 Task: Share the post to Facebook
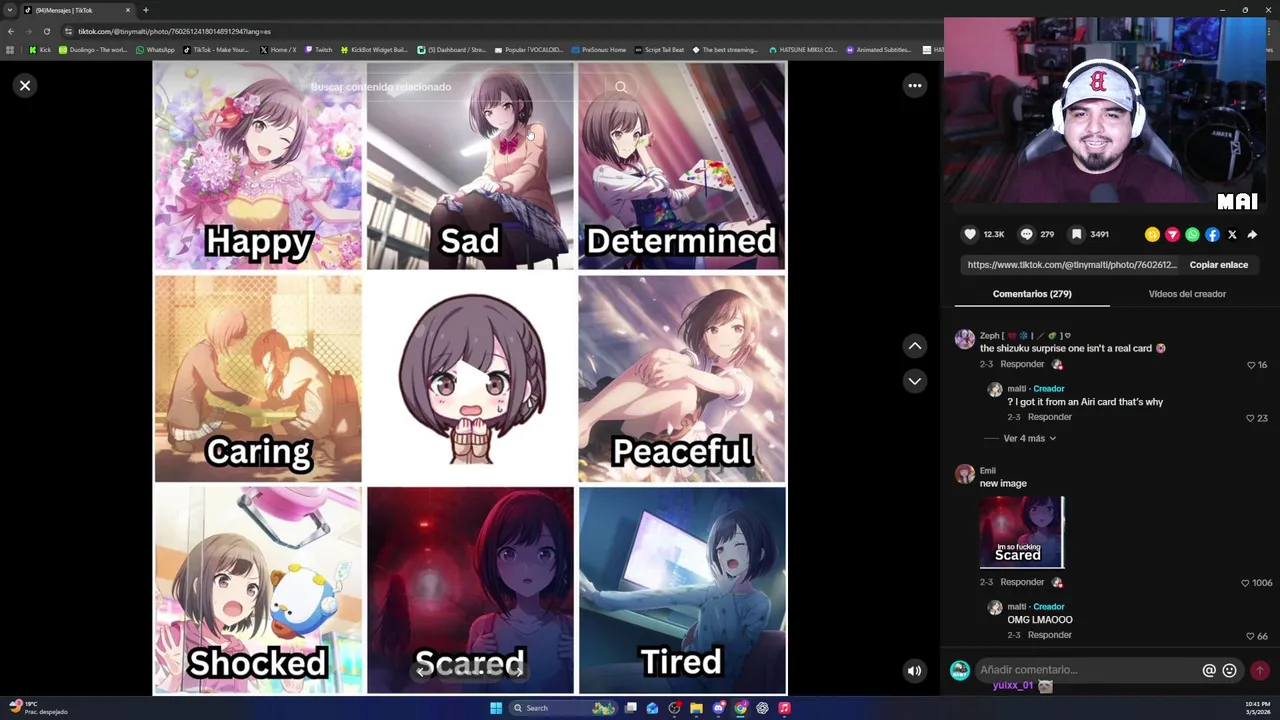click(1212, 234)
